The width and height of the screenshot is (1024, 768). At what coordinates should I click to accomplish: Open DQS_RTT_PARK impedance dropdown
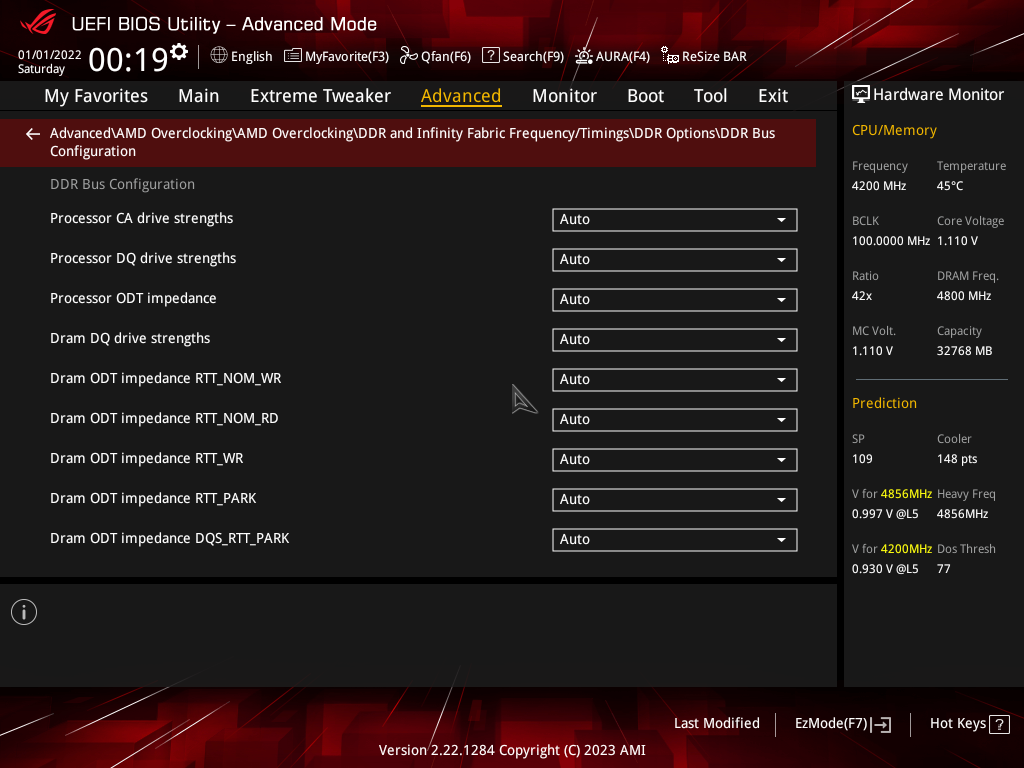point(675,539)
